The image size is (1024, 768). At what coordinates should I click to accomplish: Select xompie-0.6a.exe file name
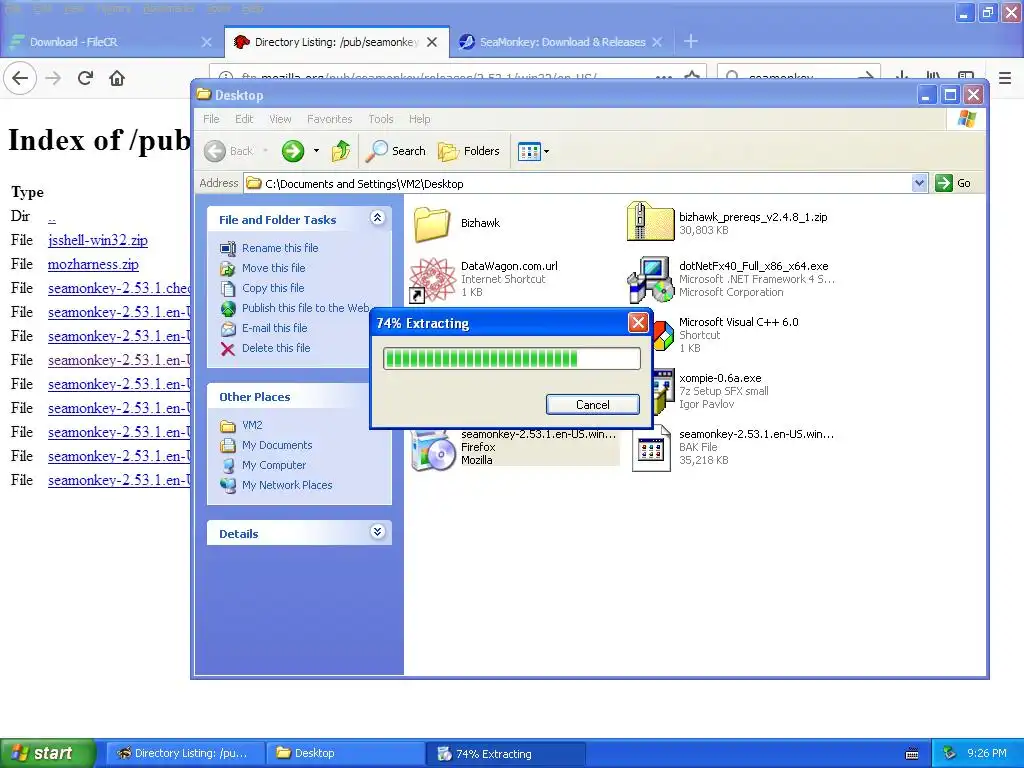tap(720, 378)
